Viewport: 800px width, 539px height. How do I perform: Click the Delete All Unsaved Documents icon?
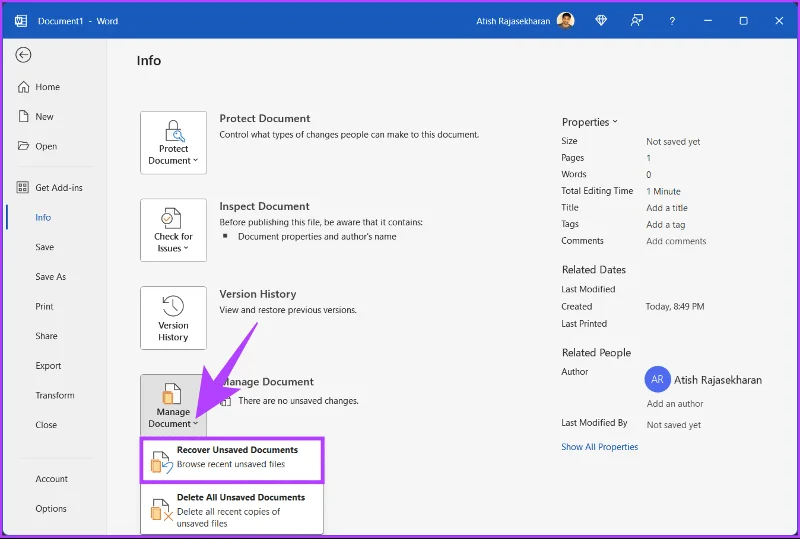(162, 509)
